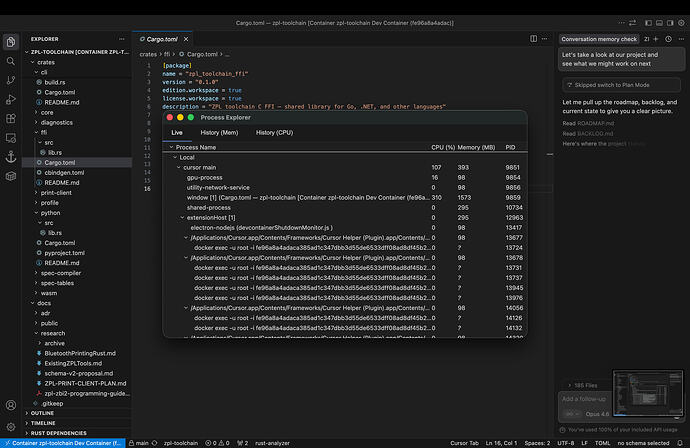Open title bar settings gear icon
The image size is (690, 448).
[x=682, y=23]
